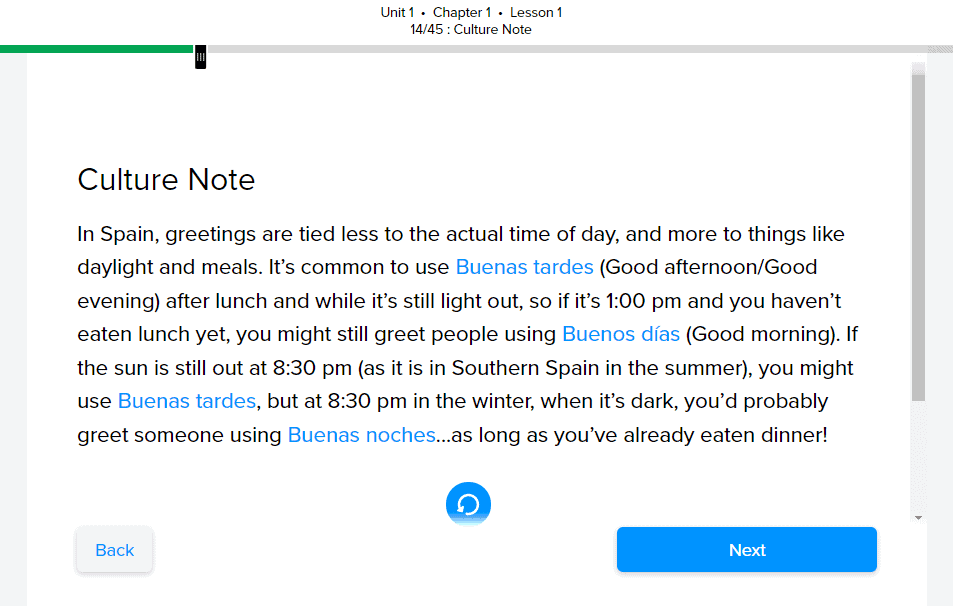
Task: Go to the Next screen
Action: (746, 550)
